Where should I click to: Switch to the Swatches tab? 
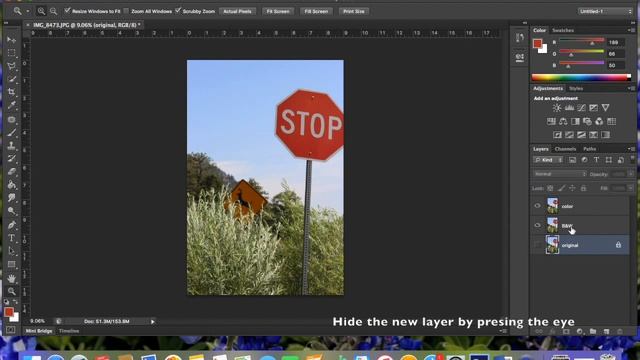click(563, 30)
